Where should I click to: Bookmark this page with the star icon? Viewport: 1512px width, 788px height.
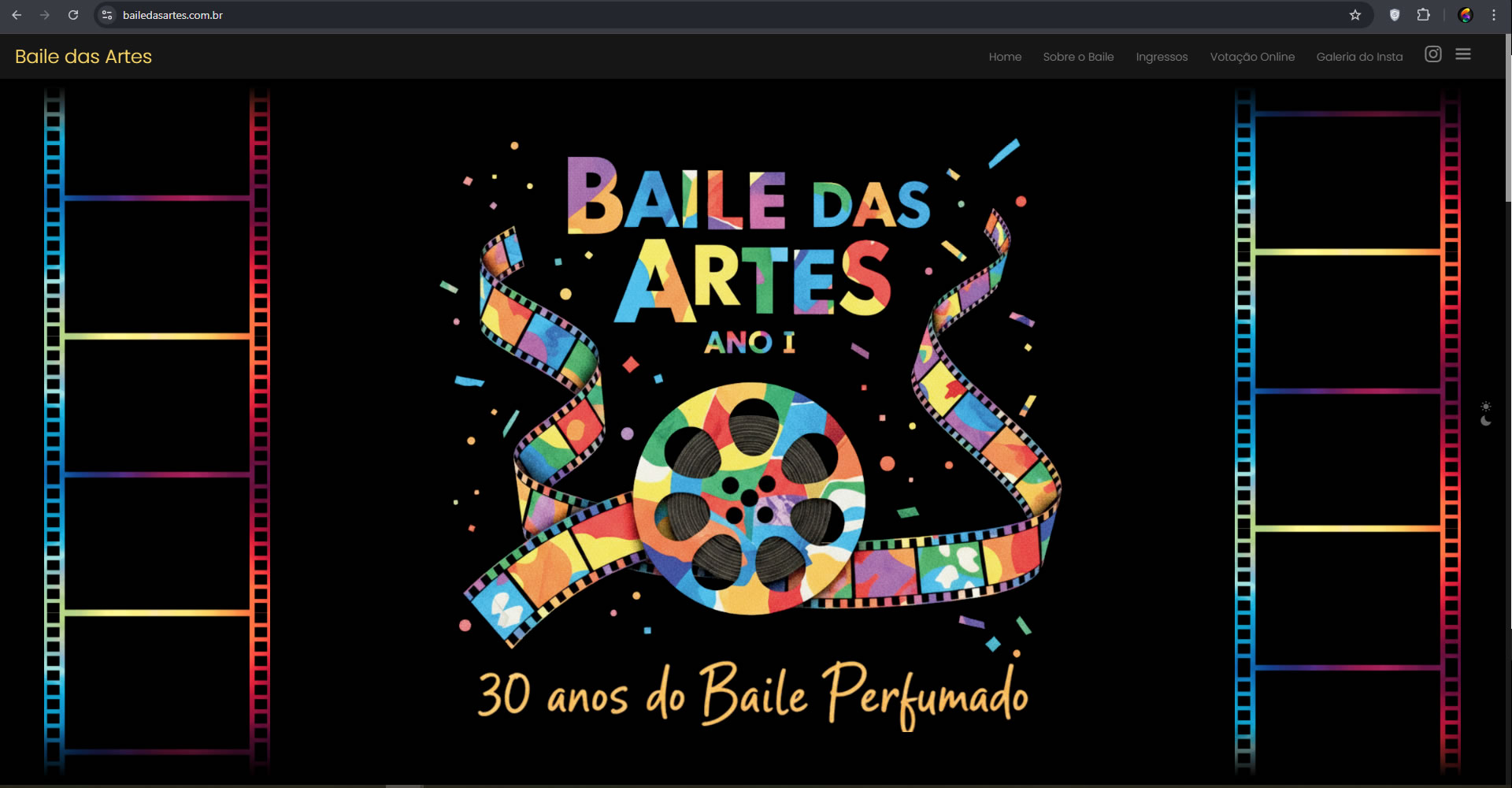(x=1354, y=15)
